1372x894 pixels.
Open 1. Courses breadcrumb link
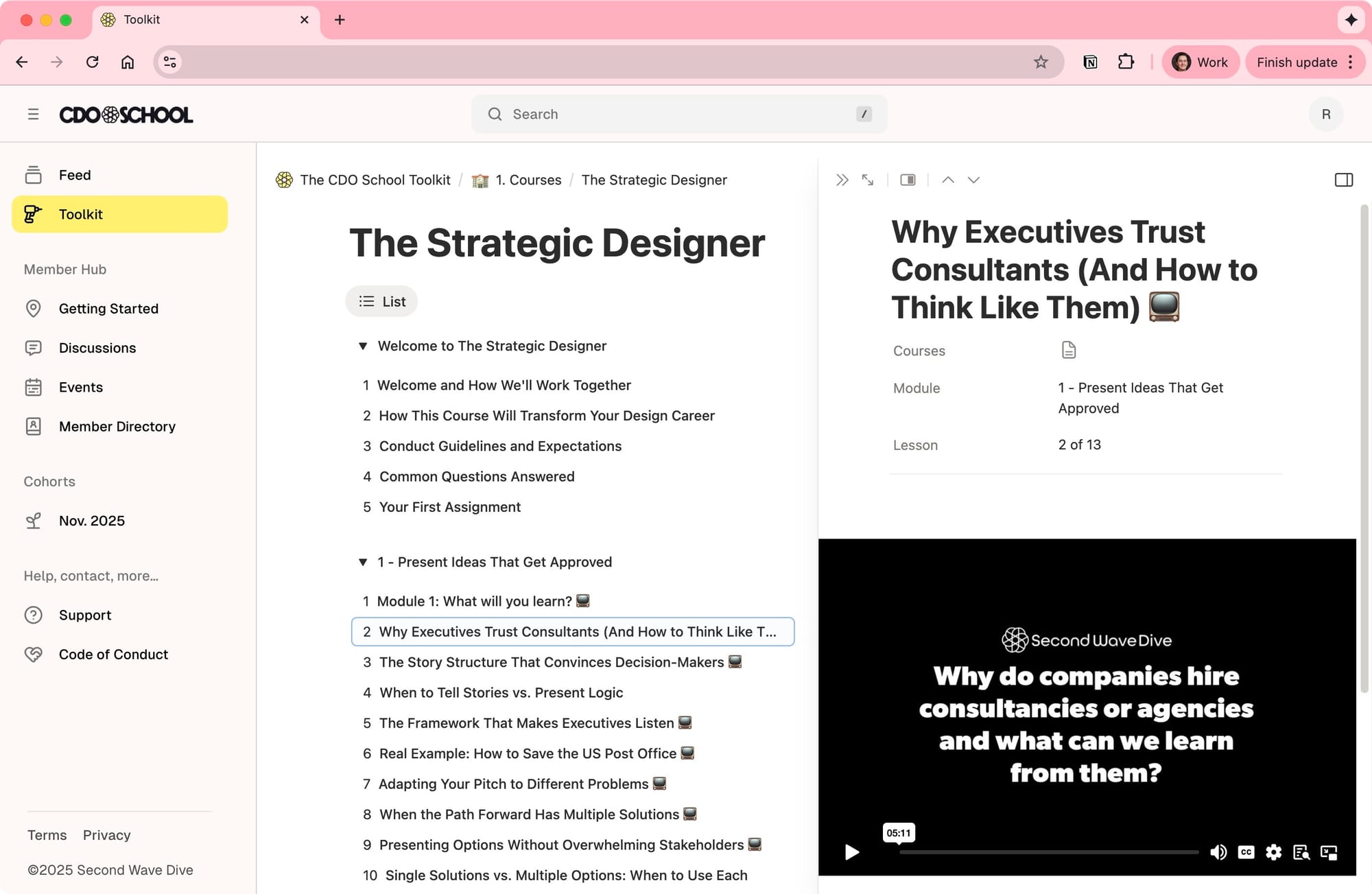click(527, 180)
